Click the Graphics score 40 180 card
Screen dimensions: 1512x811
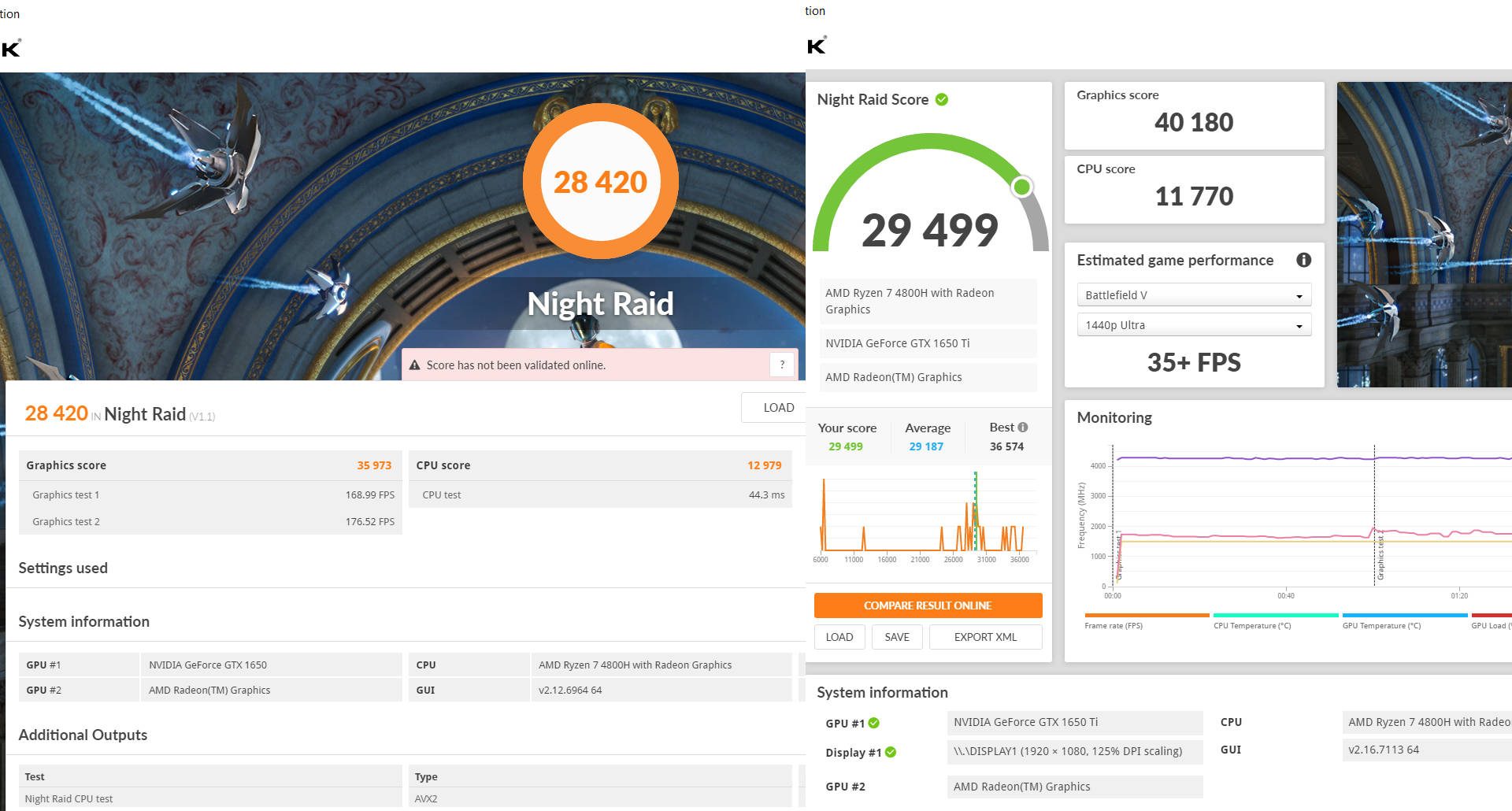[1194, 115]
